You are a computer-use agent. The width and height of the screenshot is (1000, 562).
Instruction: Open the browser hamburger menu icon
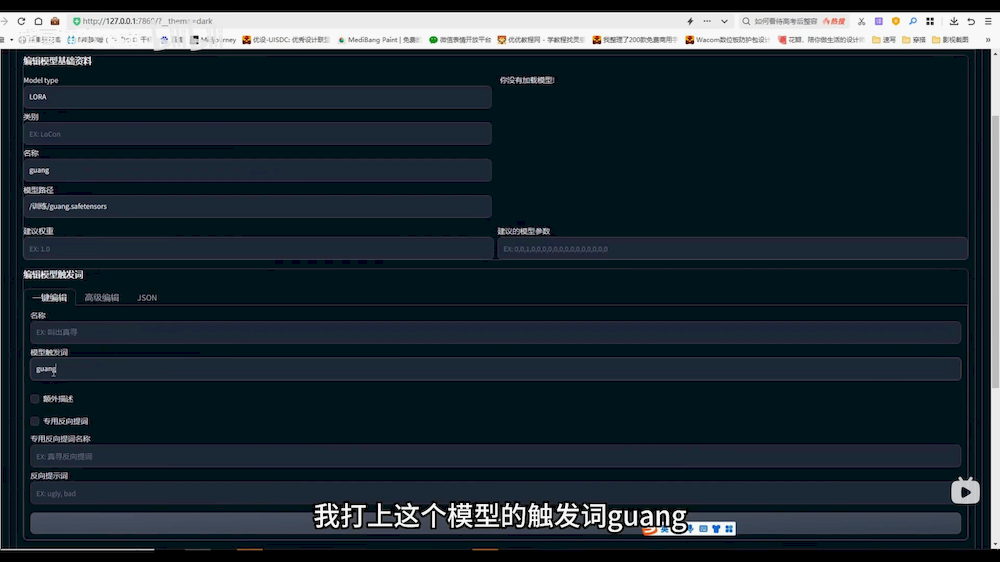[x=988, y=21]
